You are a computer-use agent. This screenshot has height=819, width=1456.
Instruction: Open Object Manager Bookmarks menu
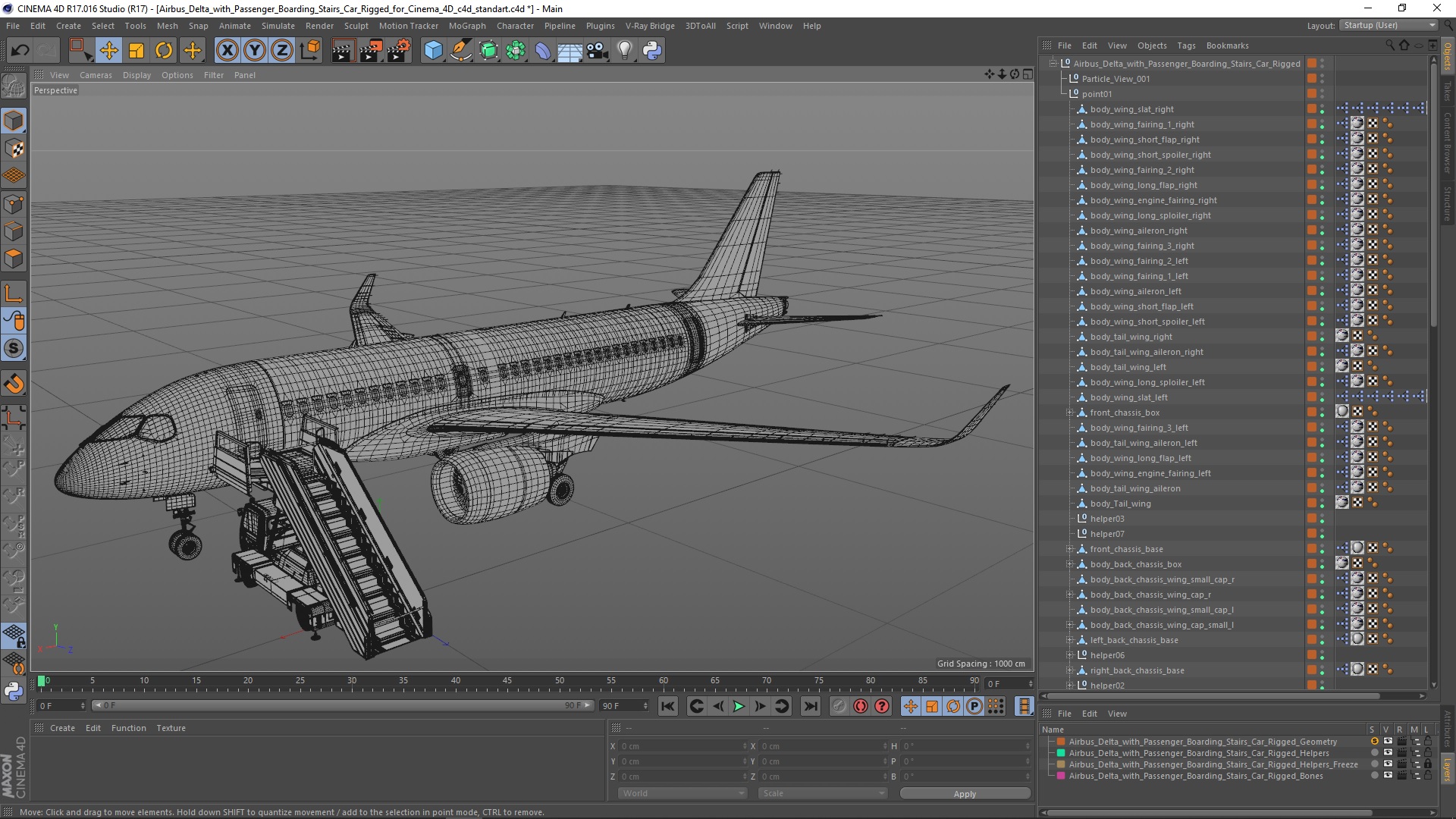click(1227, 45)
